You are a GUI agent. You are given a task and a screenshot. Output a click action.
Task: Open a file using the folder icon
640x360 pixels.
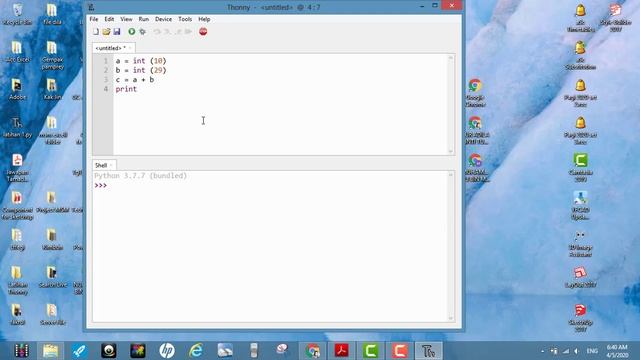(x=106, y=31)
